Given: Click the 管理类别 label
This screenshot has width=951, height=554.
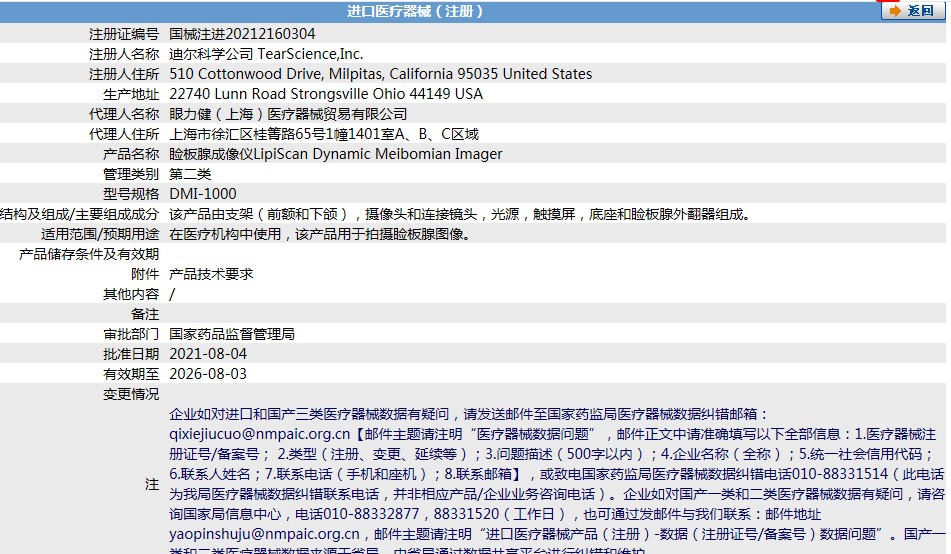Looking at the screenshot, I should (131, 174).
